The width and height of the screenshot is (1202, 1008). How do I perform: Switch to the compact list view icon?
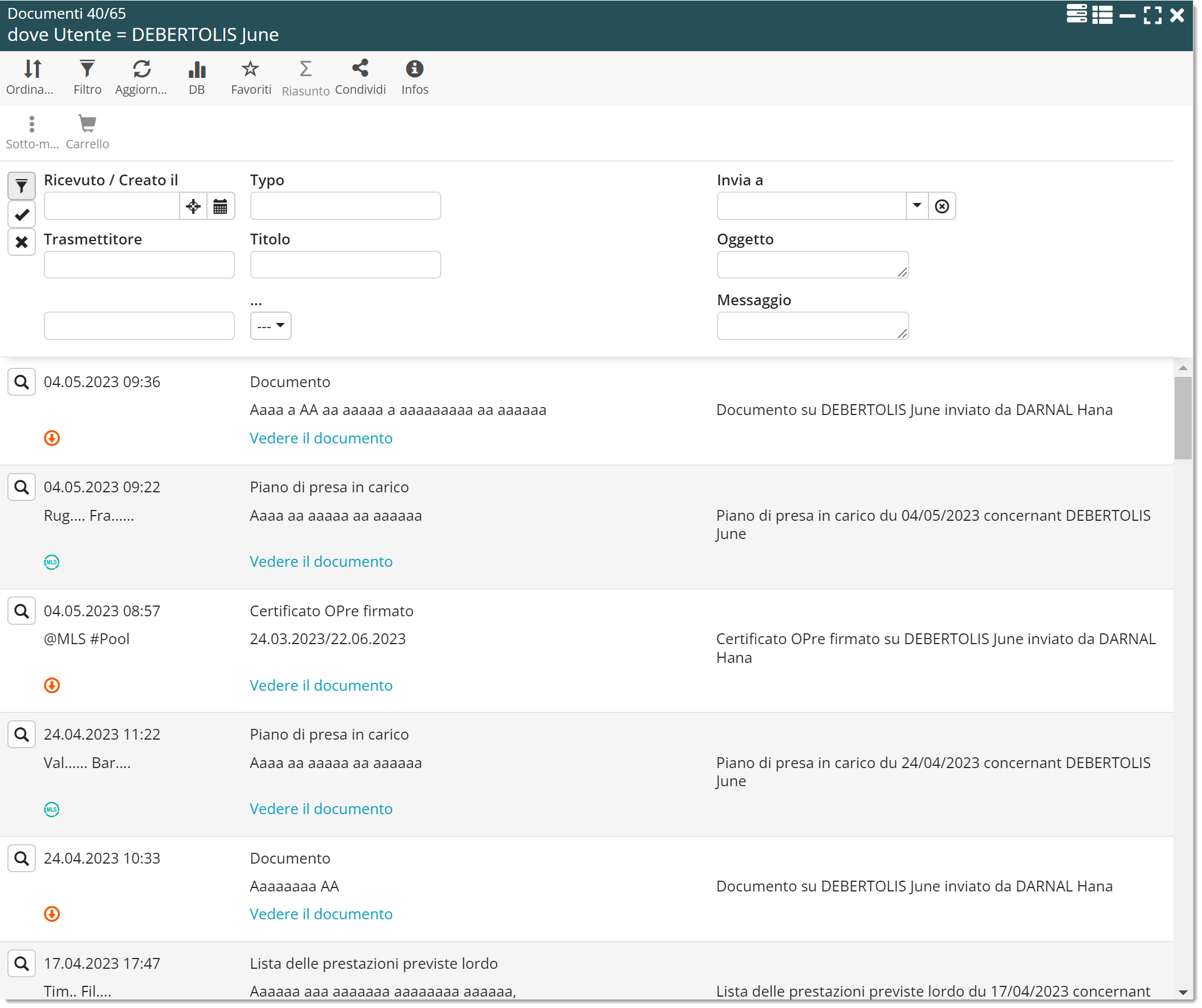click(1102, 15)
